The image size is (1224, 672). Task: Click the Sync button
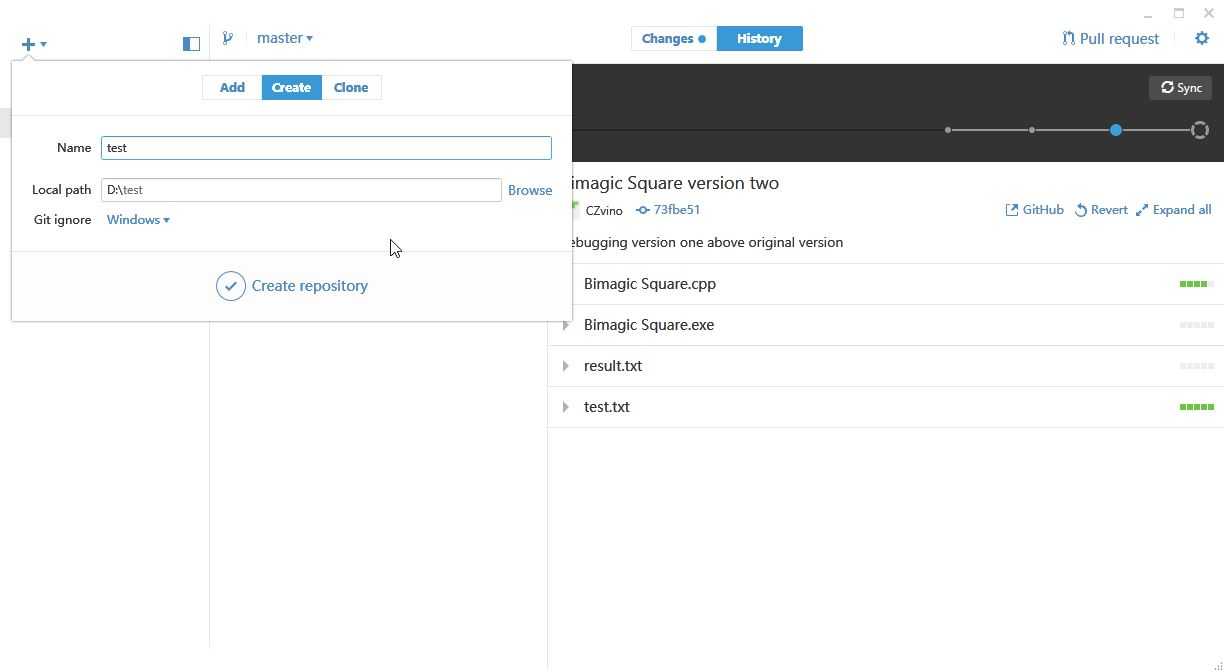pos(1181,88)
